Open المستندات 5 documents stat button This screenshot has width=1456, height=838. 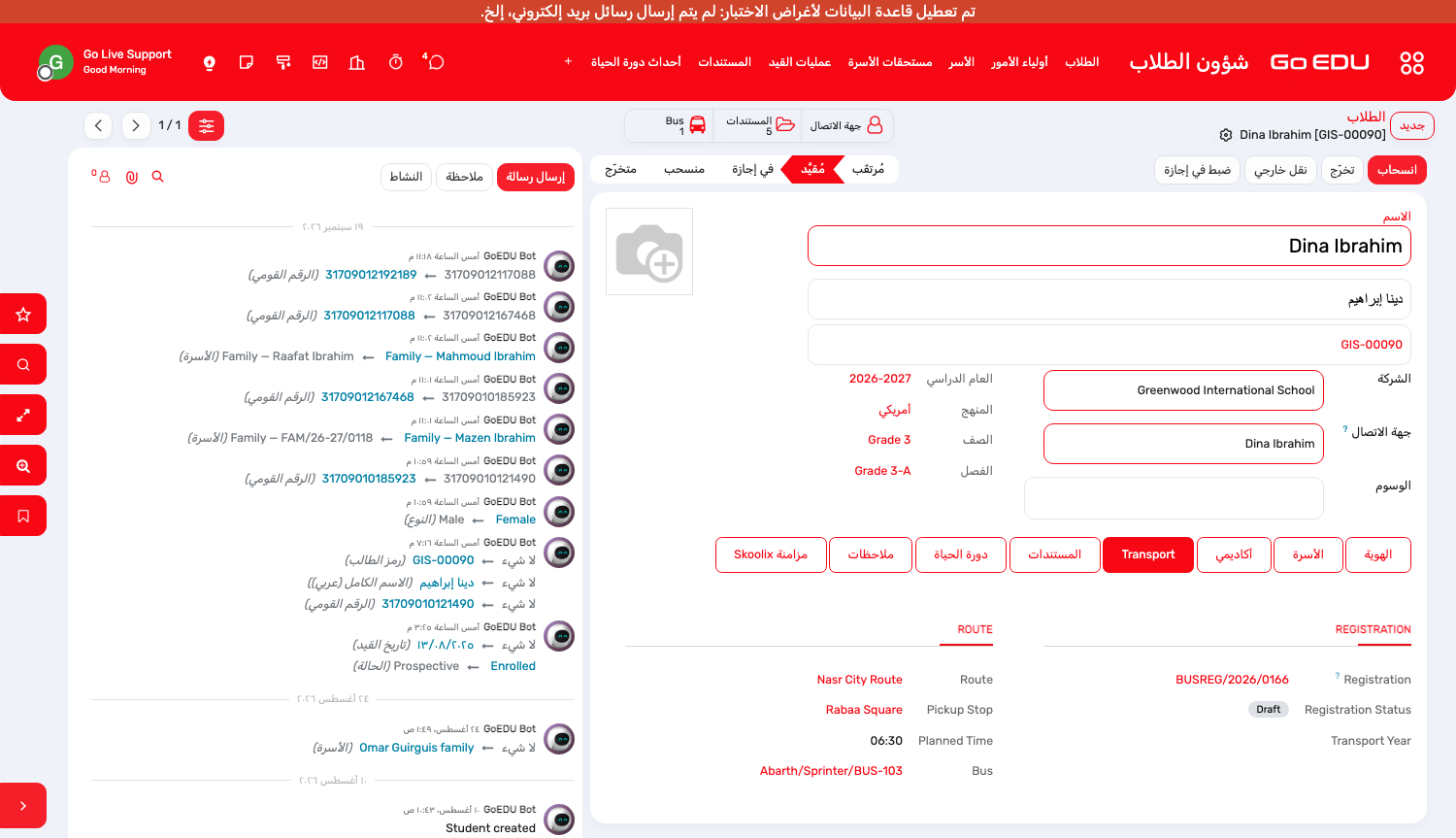pos(758,125)
